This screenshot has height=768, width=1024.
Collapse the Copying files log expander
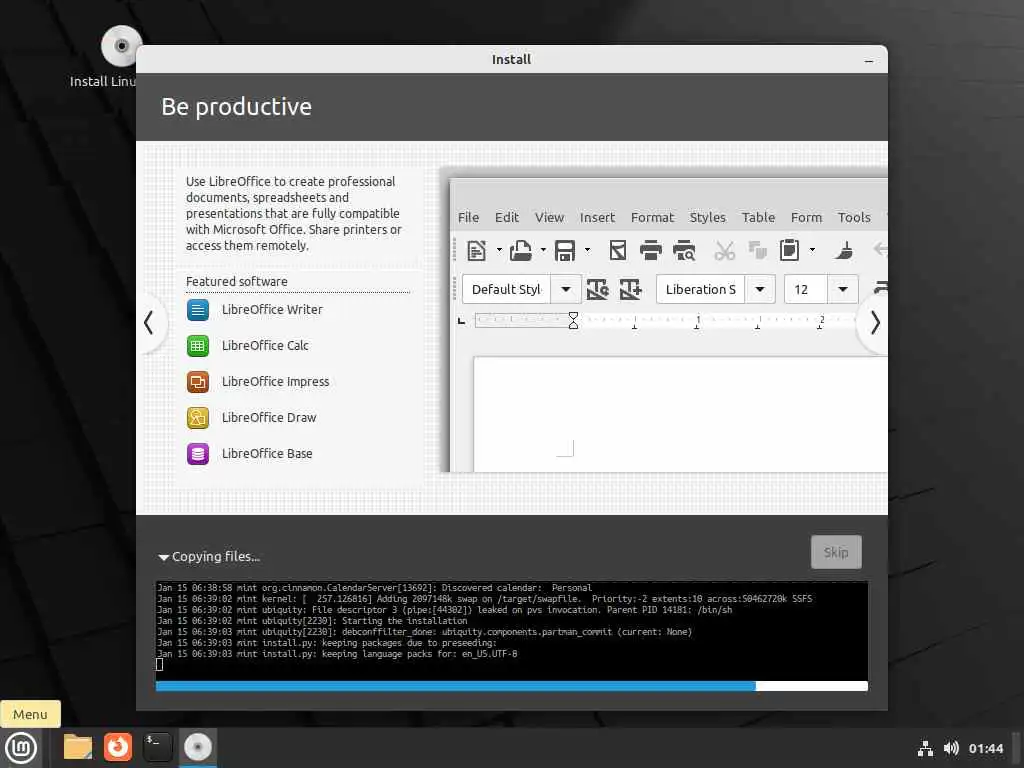(163, 557)
